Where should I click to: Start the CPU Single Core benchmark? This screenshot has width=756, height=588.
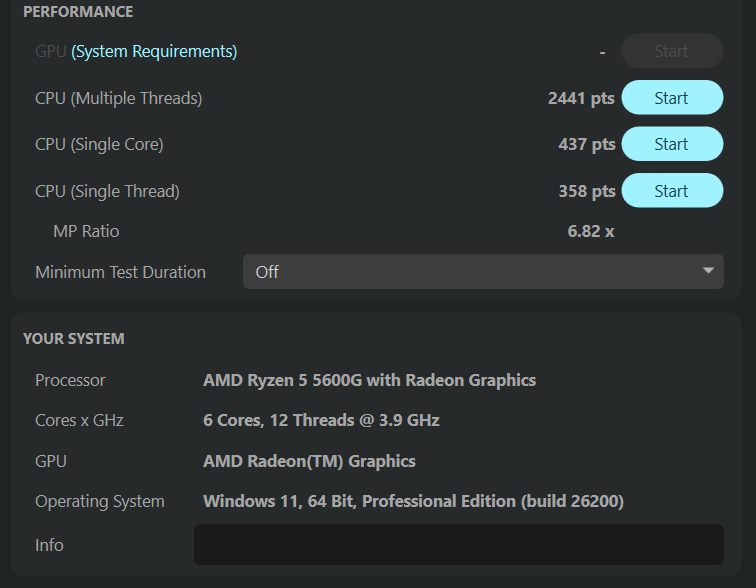(672, 144)
